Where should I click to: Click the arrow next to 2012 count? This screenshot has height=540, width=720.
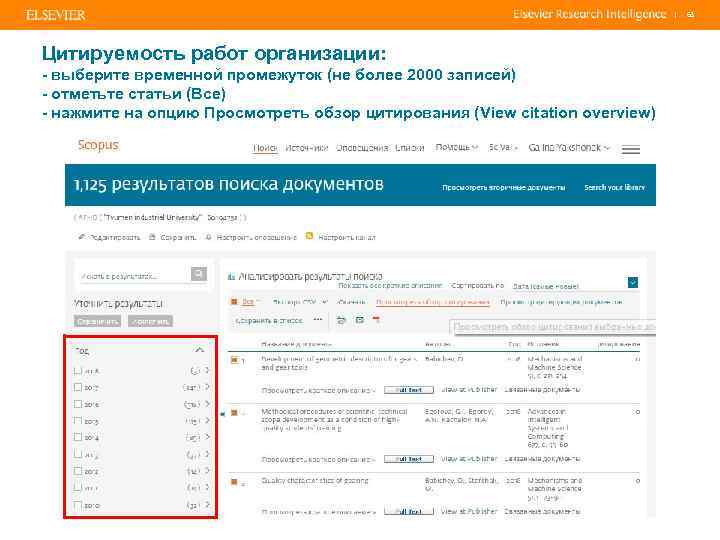pyautogui.click(x=207, y=471)
